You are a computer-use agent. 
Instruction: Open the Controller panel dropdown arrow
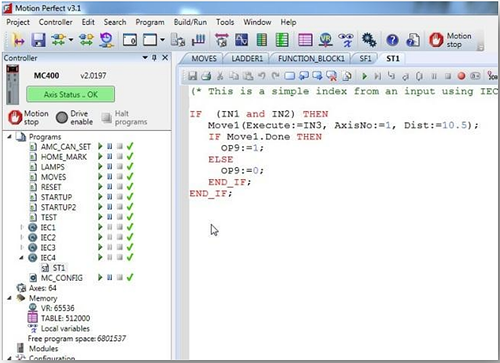click(x=145, y=58)
